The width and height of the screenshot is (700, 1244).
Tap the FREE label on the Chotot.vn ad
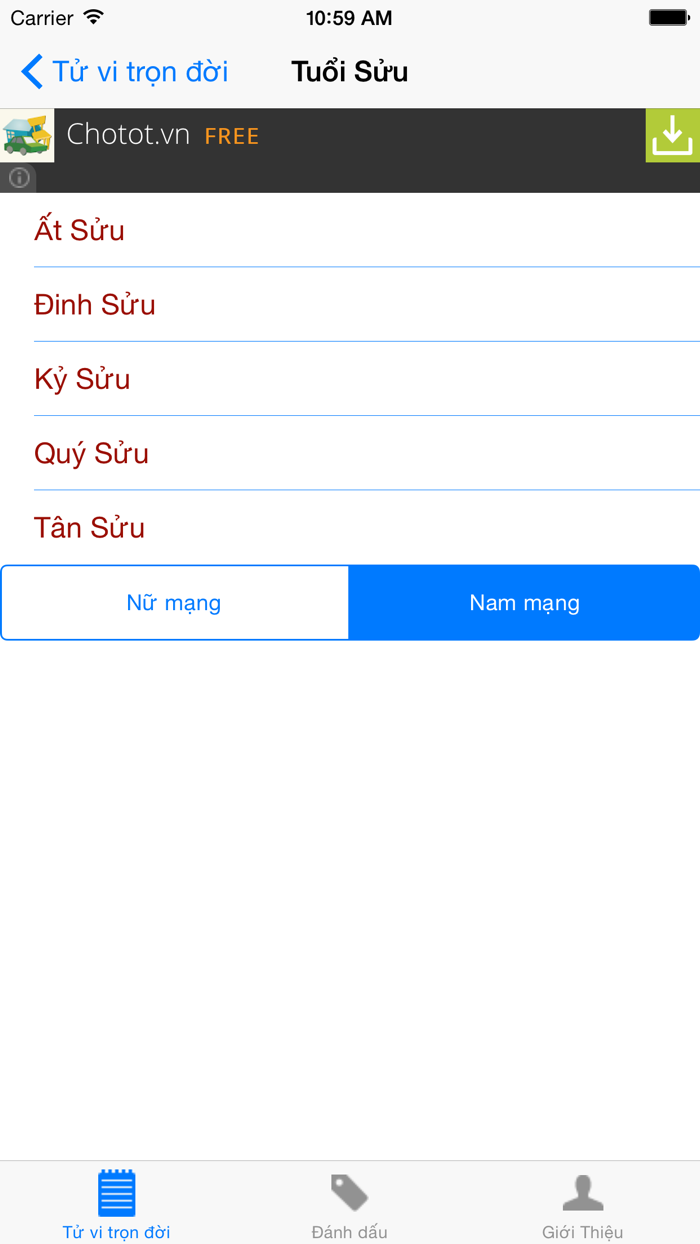[x=231, y=136]
